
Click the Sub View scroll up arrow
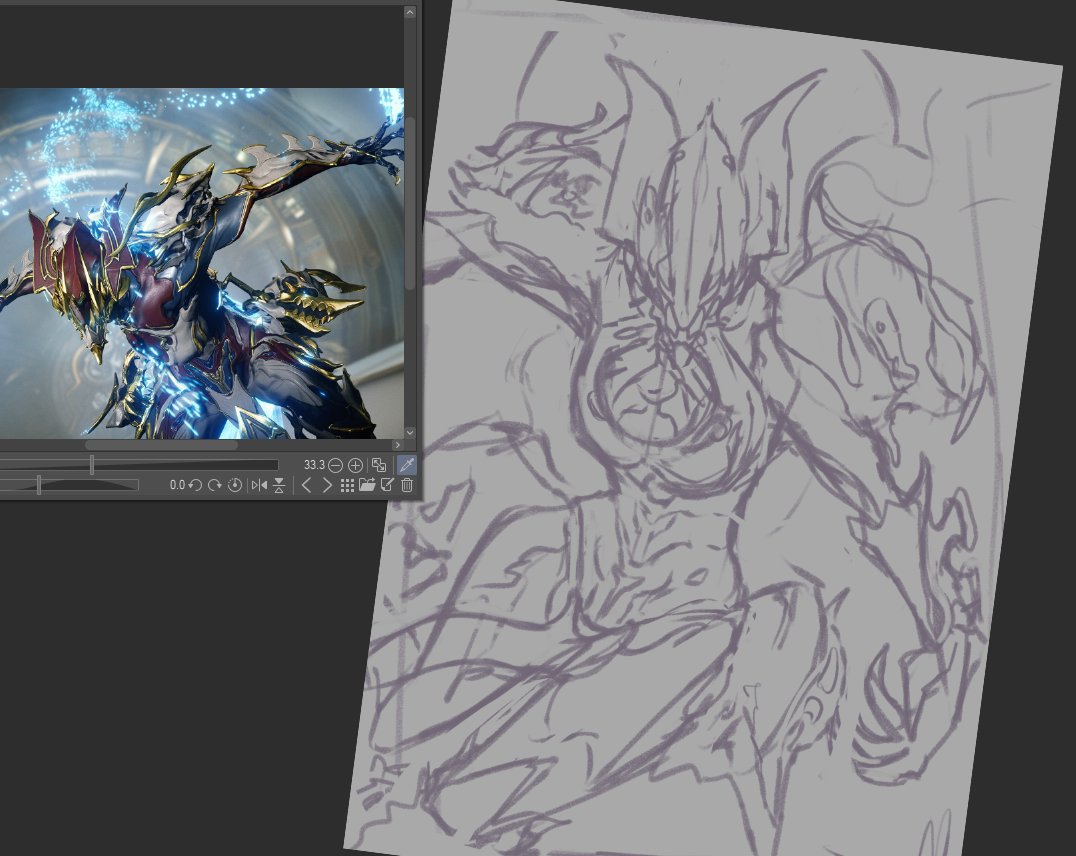[x=410, y=12]
